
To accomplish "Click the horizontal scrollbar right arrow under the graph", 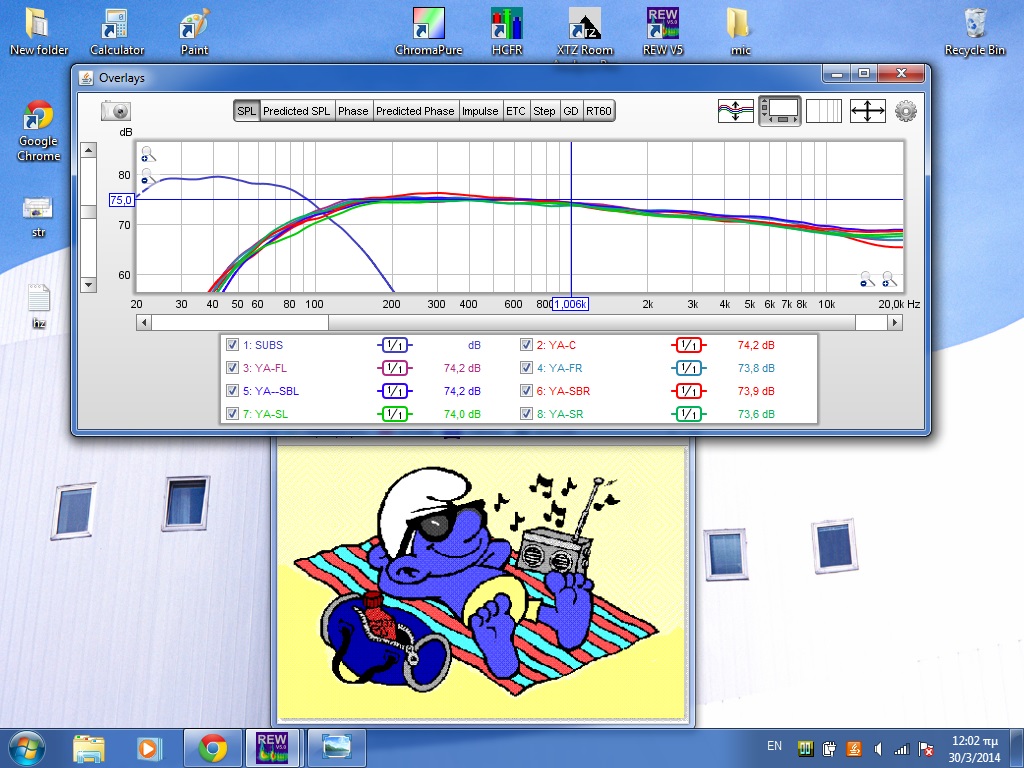I will [x=895, y=323].
